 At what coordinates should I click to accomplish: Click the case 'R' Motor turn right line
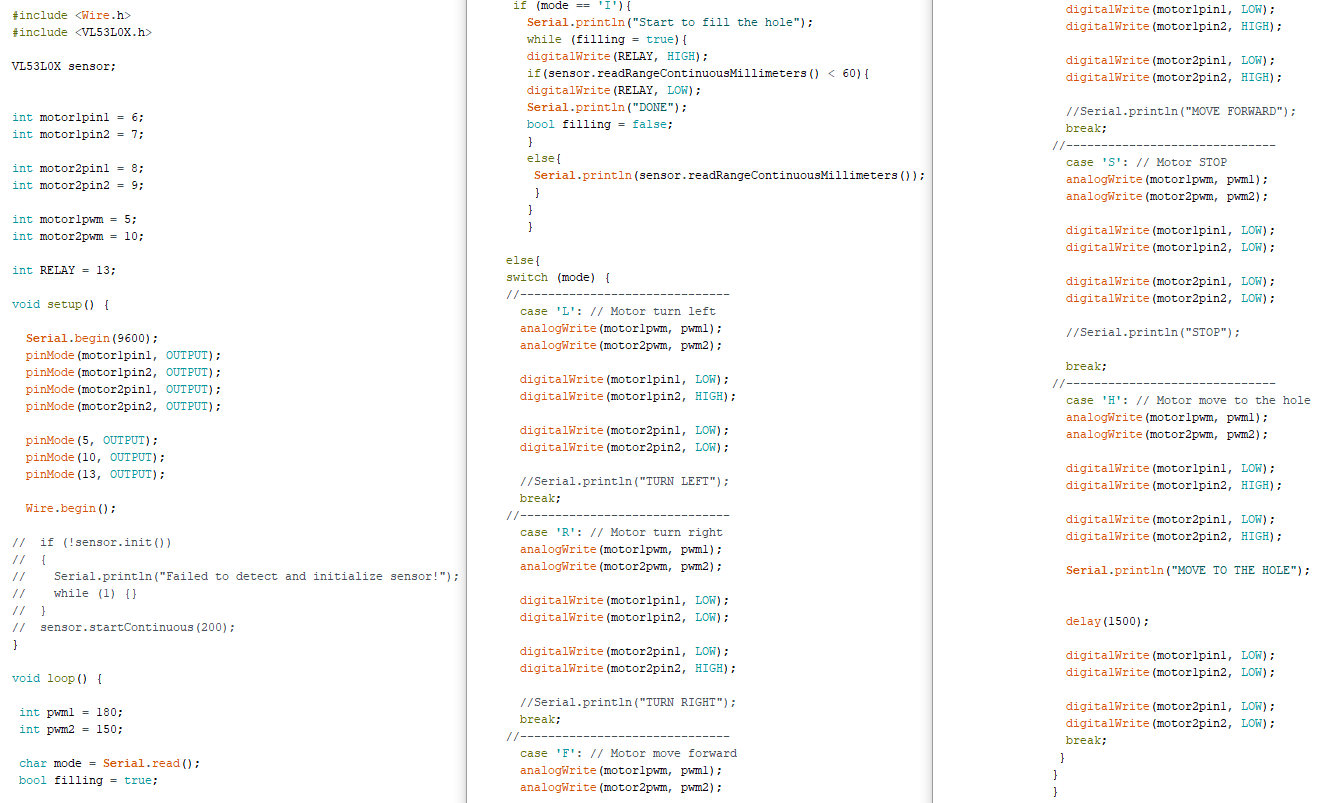[620, 532]
